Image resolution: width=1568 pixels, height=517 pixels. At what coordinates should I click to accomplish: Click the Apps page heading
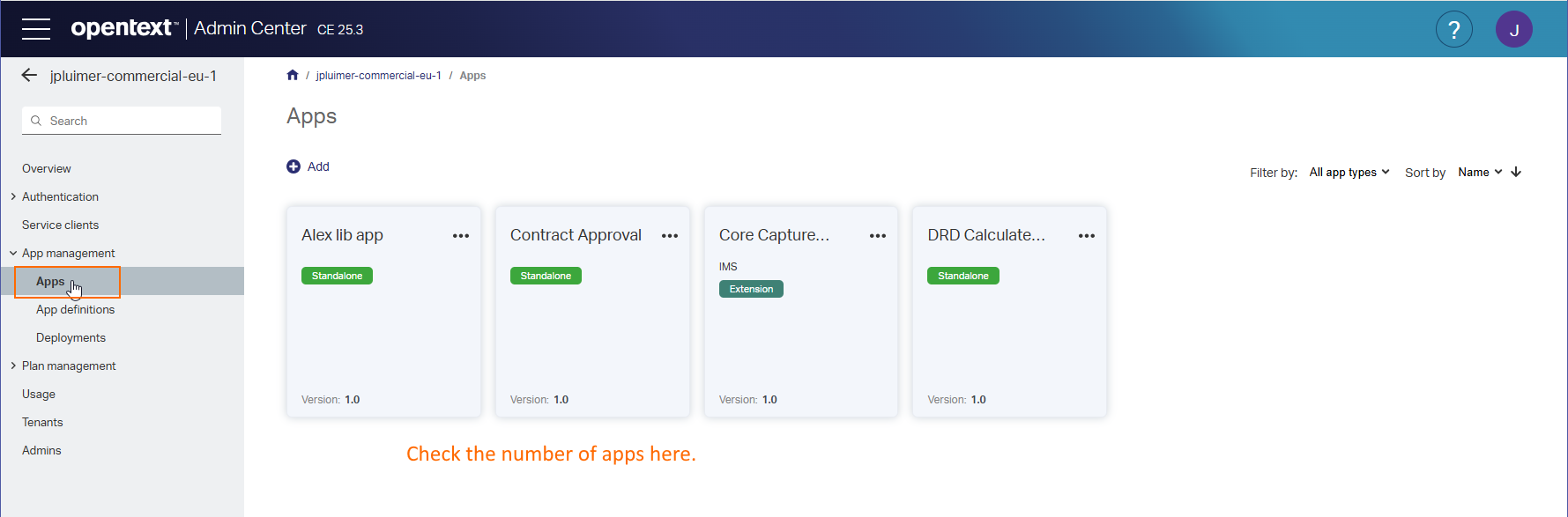click(312, 117)
